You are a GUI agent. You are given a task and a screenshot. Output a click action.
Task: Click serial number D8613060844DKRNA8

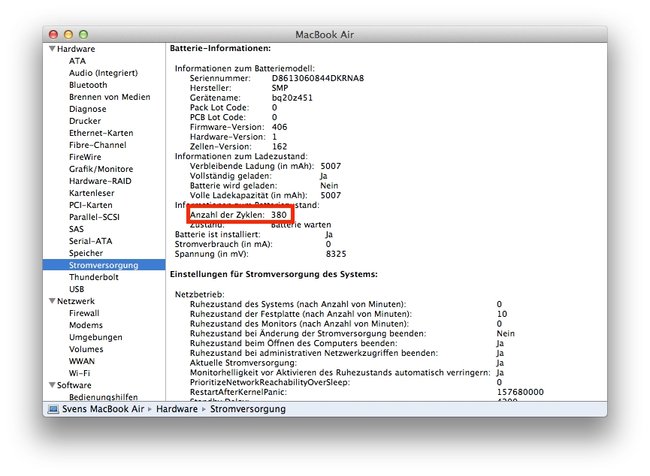pos(318,78)
